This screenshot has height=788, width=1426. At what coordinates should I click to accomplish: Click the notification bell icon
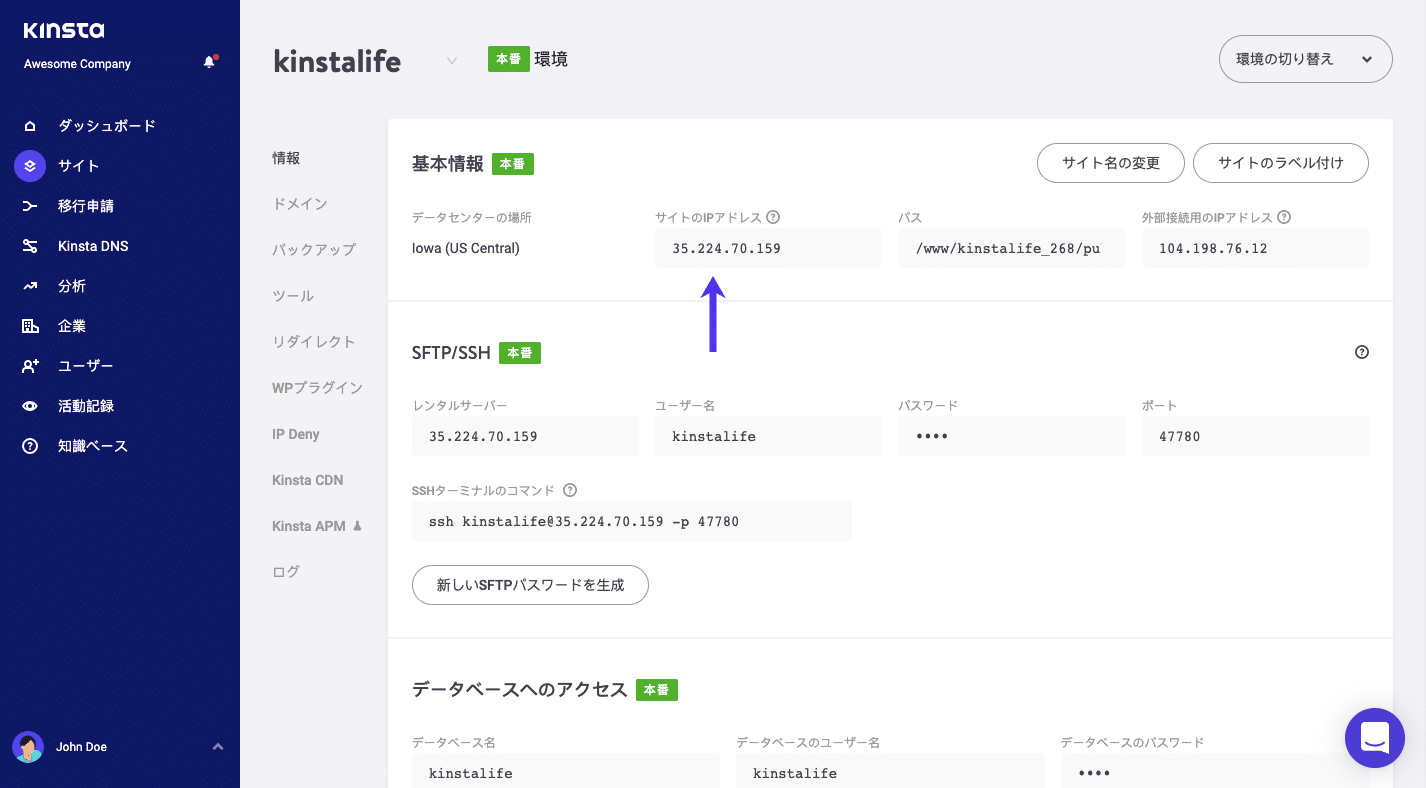(x=209, y=62)
